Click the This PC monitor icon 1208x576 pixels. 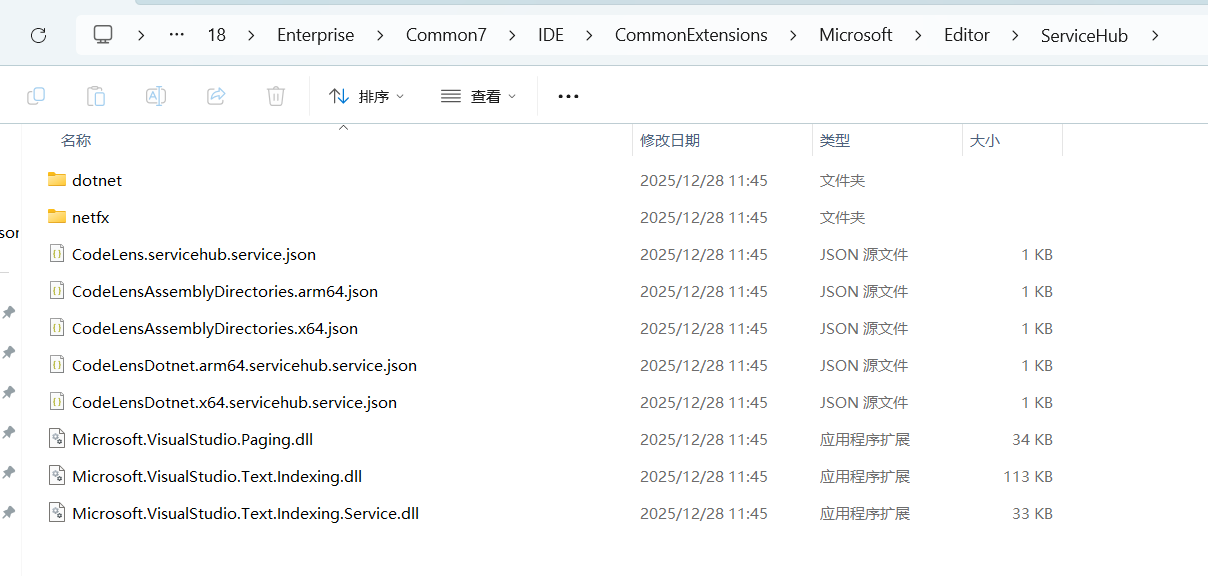103,35
